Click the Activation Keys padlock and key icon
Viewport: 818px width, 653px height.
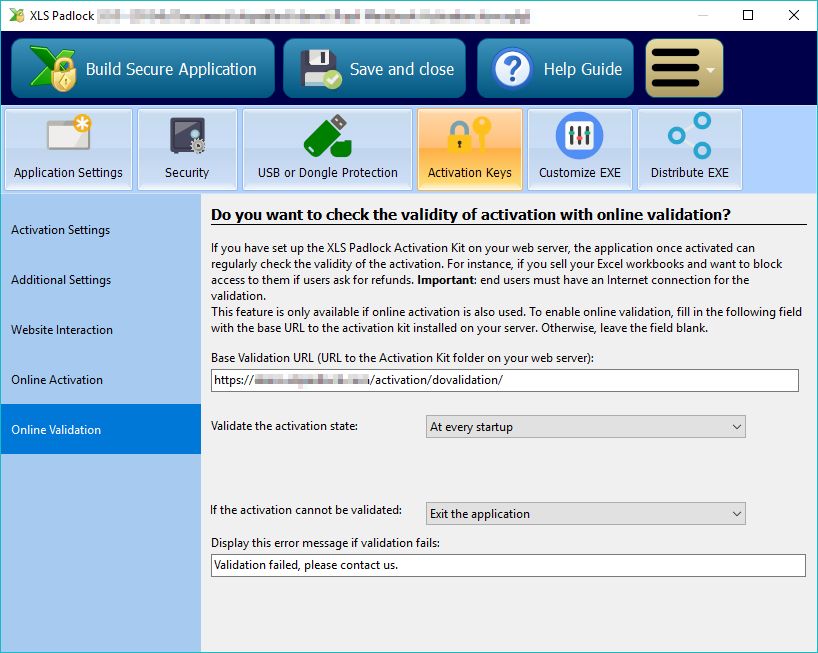tap(470, 135)
